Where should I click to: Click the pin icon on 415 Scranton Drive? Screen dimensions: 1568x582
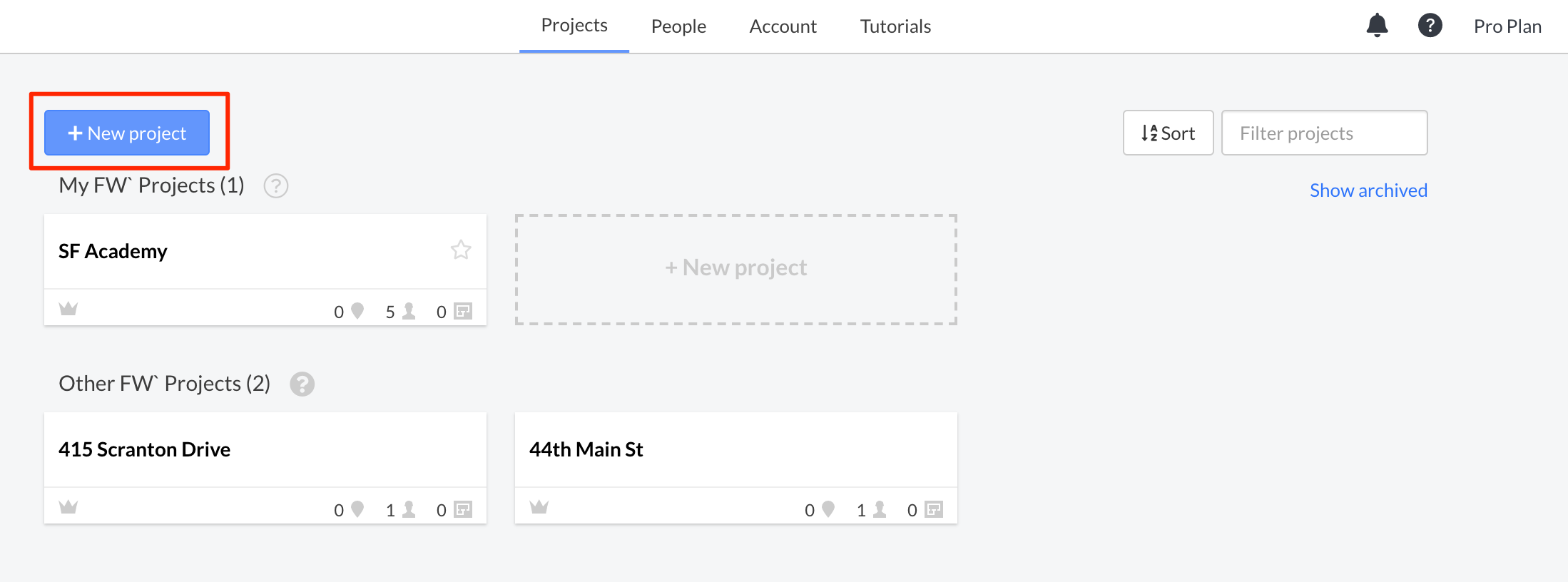pos(357,509)
